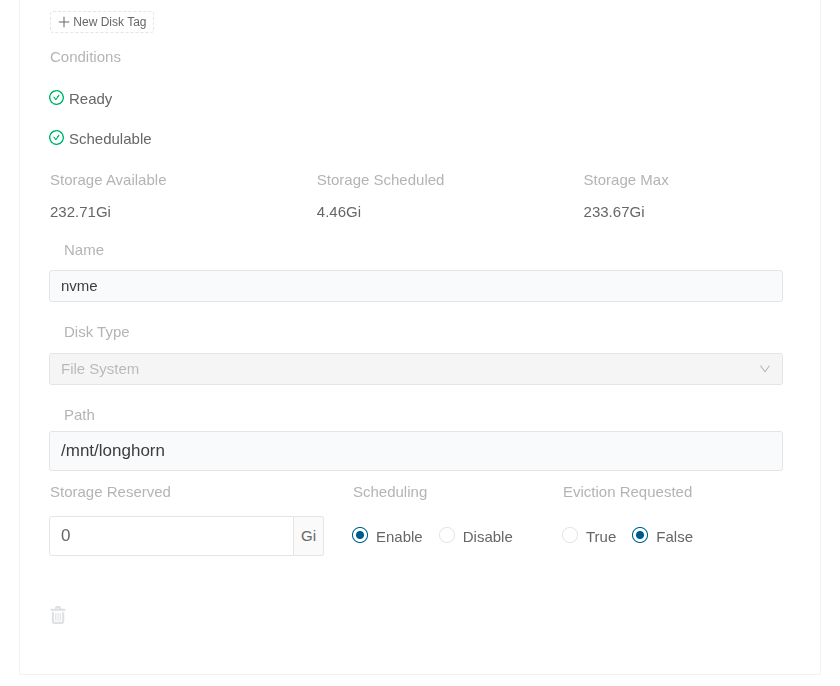Image resolution: width=840 pixels, height=686 pixels.
Task: Click the Storage Available value 232.71Gi
Action: pos(80,212)
